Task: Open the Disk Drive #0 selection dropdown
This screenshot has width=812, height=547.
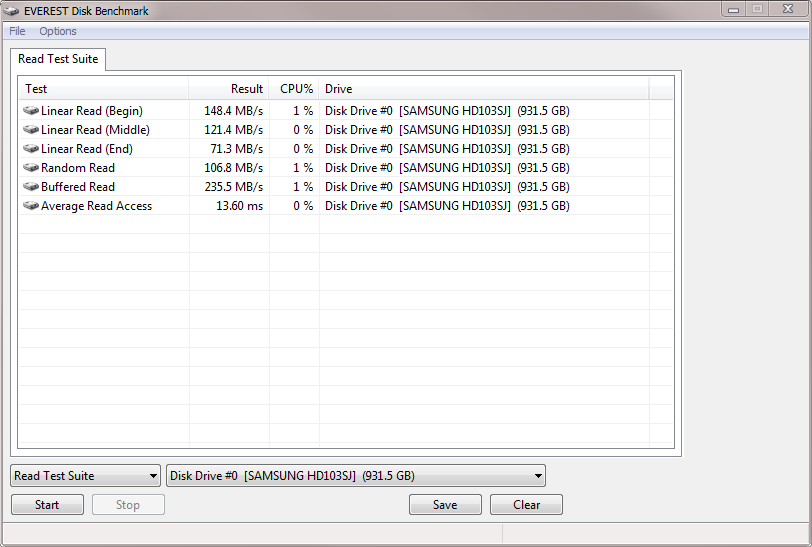Action: (x=356, y=476)
